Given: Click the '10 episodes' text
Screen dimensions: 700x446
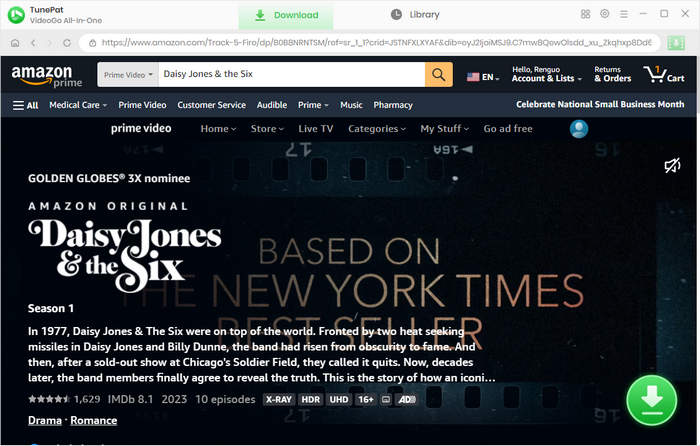Looking at the screenshot, I should click(225, 399).
